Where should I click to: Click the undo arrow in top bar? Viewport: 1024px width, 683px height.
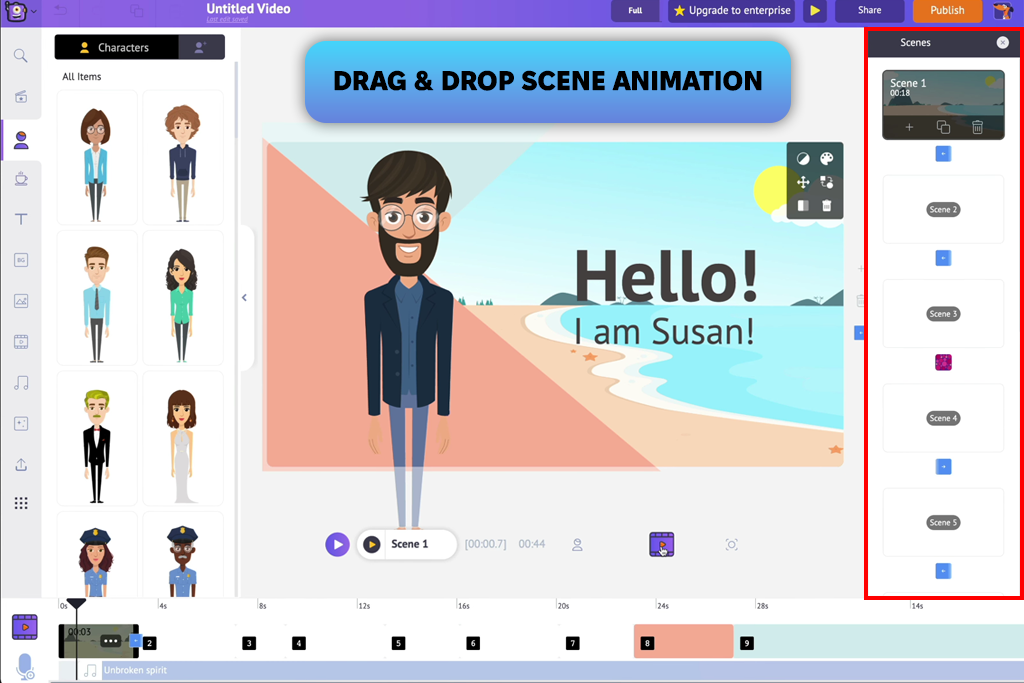60,10
